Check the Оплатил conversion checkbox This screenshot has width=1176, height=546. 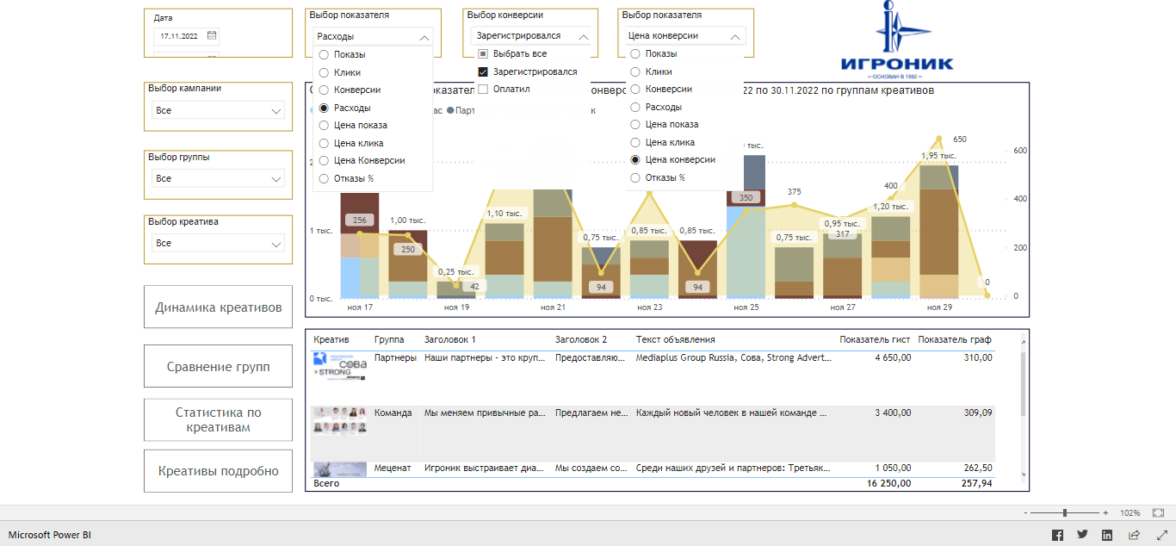(483, 89)
